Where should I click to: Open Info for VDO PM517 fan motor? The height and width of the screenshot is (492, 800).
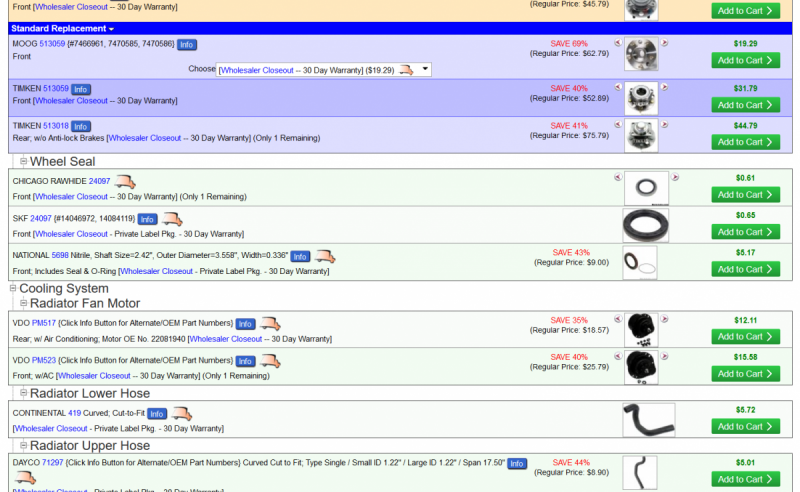pos(245,324)
